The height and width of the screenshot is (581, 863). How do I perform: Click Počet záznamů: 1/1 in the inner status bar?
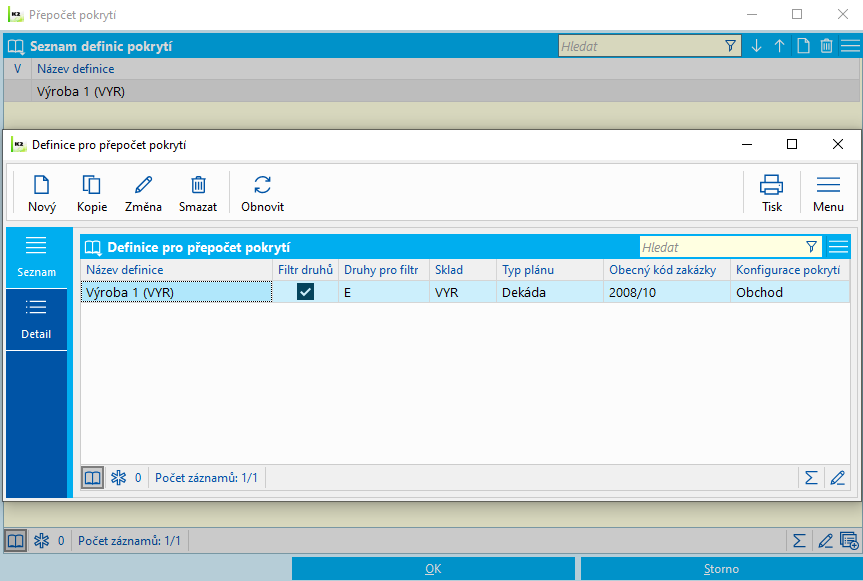pos(206,478)
